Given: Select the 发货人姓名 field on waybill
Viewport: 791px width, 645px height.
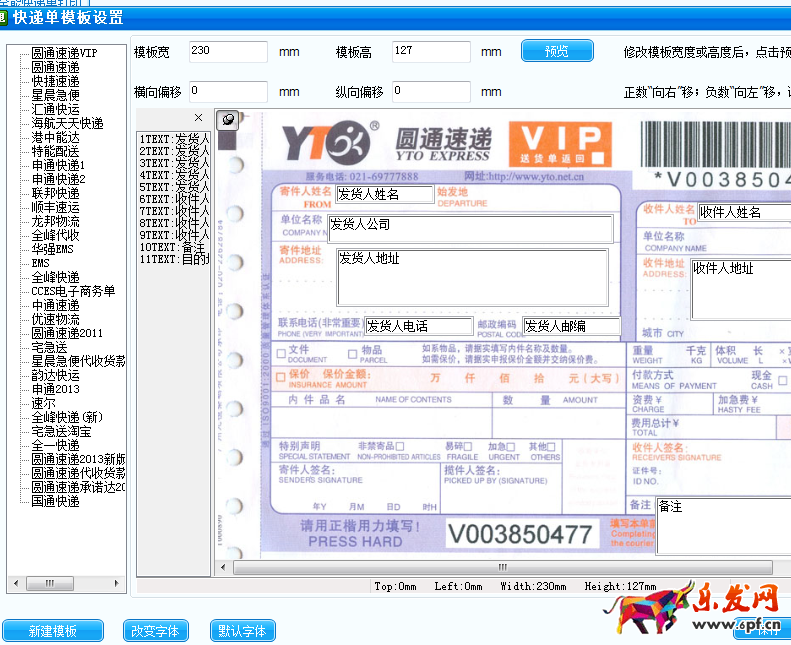Looking at the screenshot, I should (x=384, y=194).
